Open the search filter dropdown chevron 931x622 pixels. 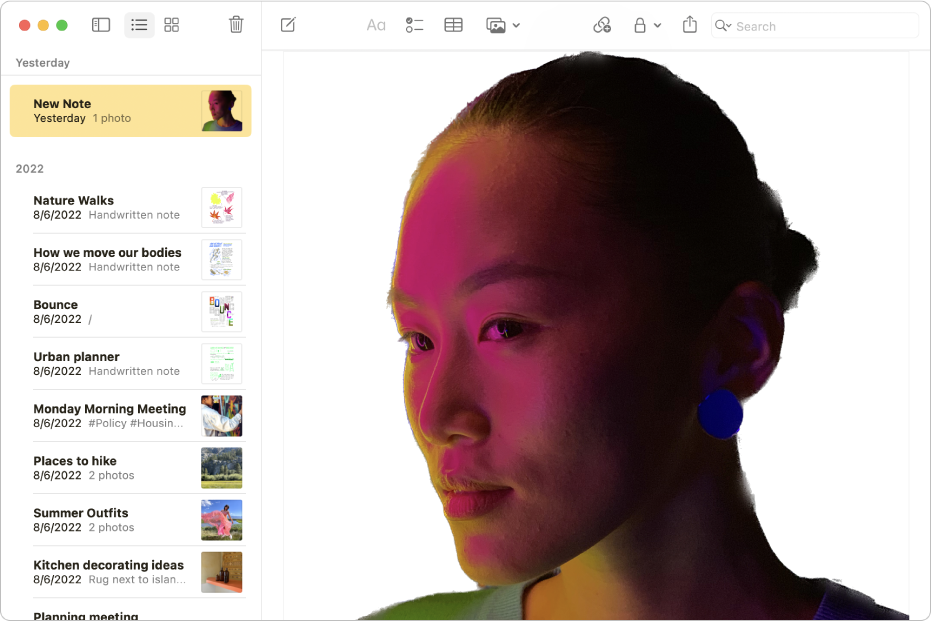(727, 26)
